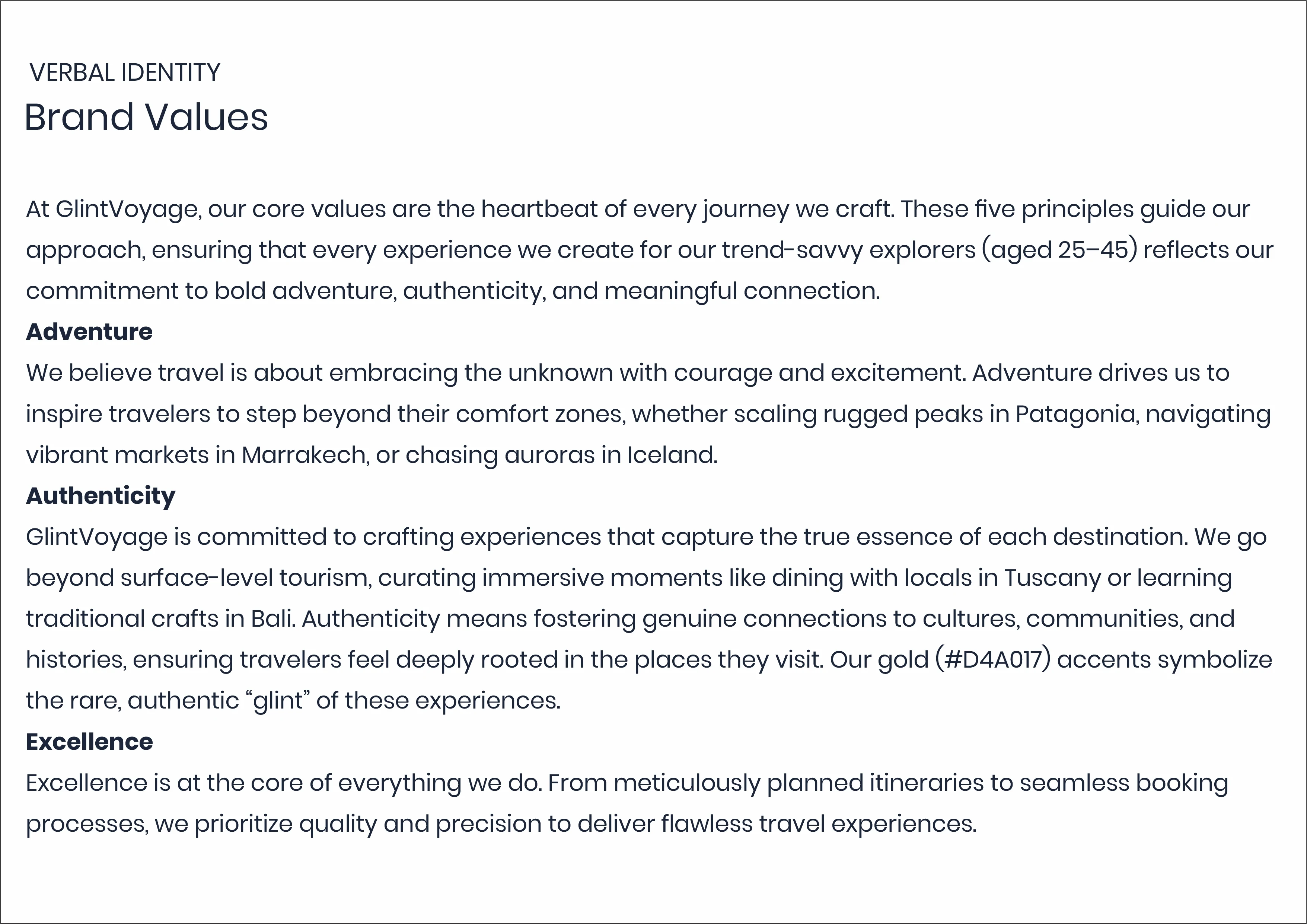The height and width of the screenshot is (924, 1307).
Task: Click the word Patagonia in the Adventure paragraph
Action: (1077, 415)
